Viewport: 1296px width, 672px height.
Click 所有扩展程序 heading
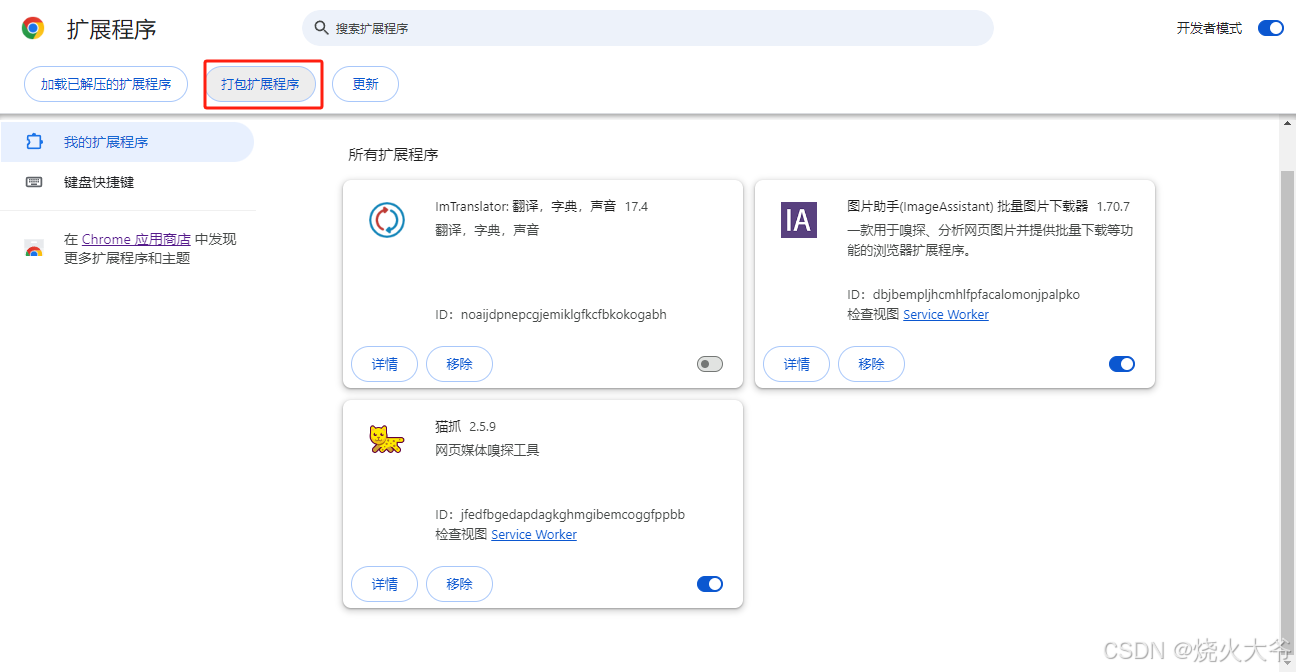(393, 155)
